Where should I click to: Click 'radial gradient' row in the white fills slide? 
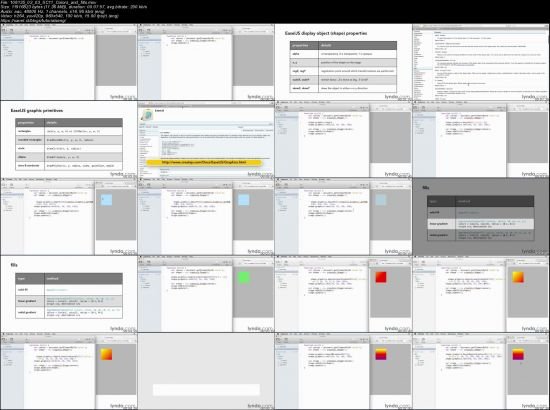pyautogui.click(x=69, y=312)
